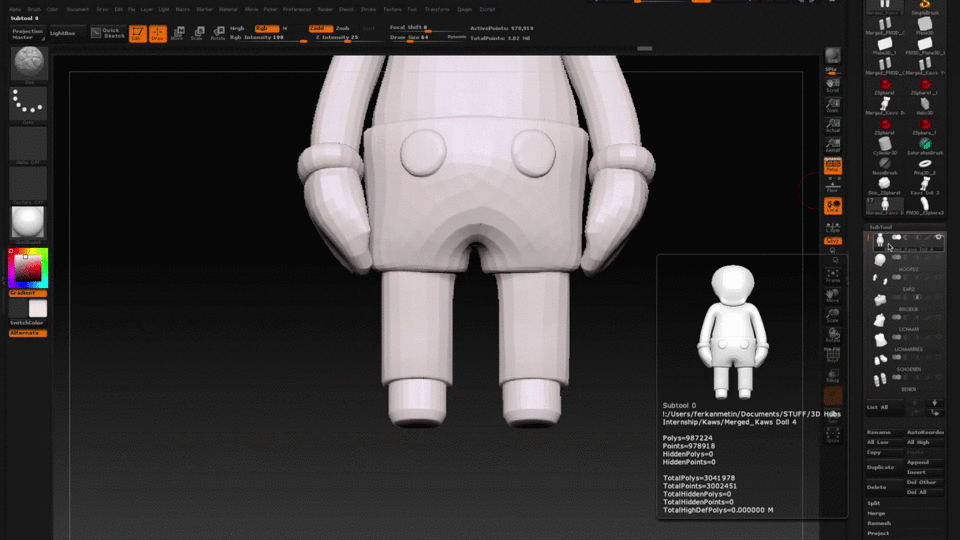Image resolution: width=960 pixels, height=540 pixels.
Task: Toggle the Rgb color mode button
Action: click(x=266, y=28)
